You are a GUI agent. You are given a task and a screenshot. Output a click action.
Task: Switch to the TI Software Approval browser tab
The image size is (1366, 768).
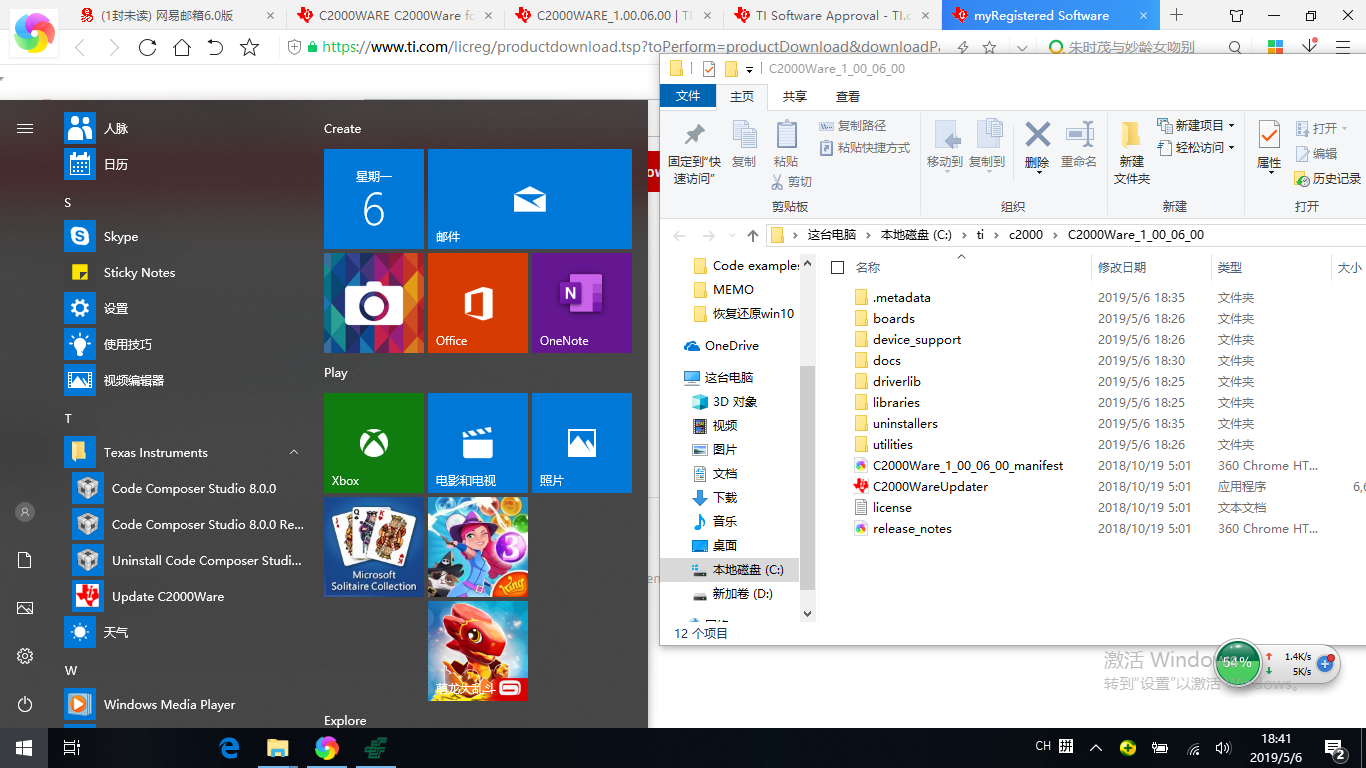click(830, 16)
